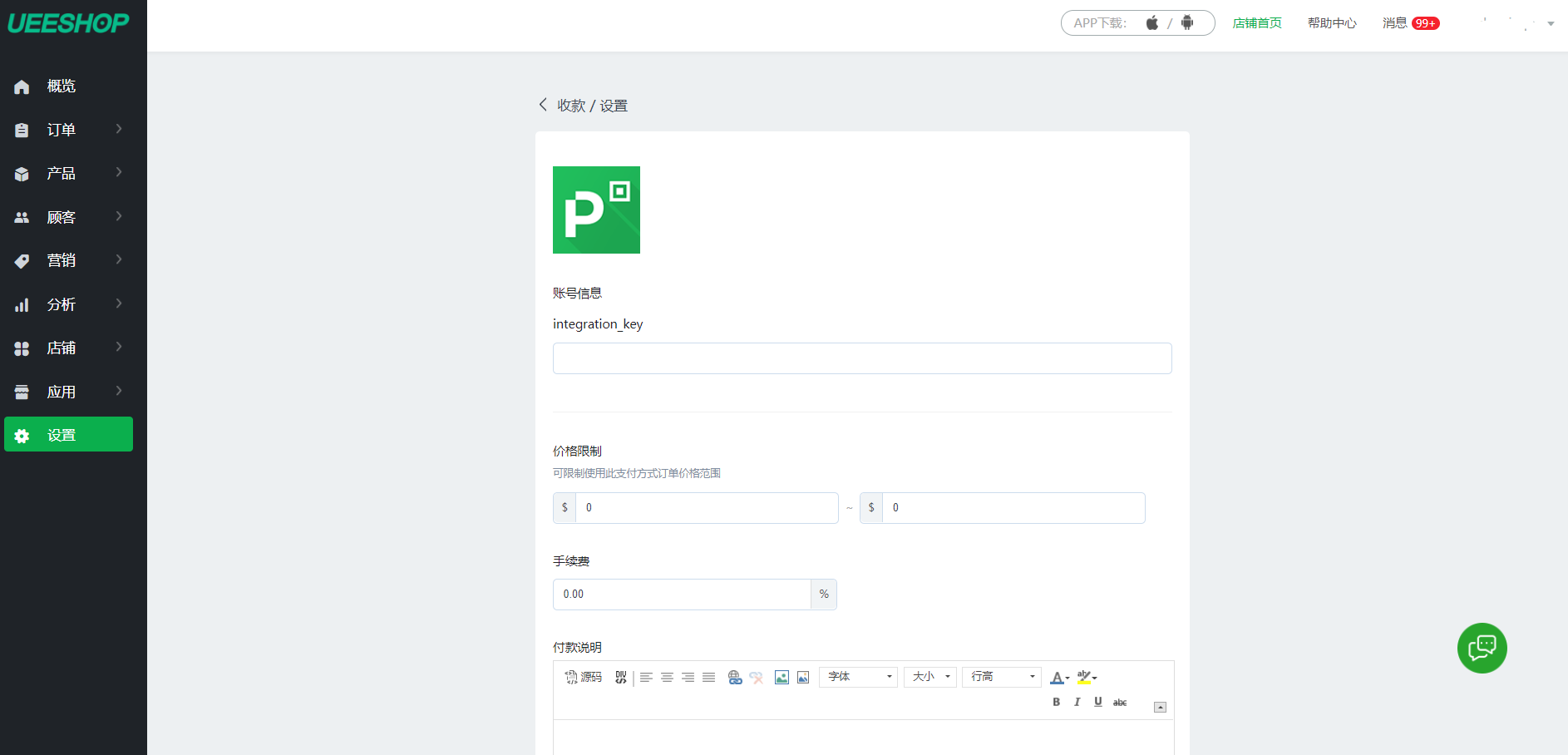Click the second picture icon in editor
Image resolution: width=1568 pixels, height=755 pixels.
pos(803,677)
